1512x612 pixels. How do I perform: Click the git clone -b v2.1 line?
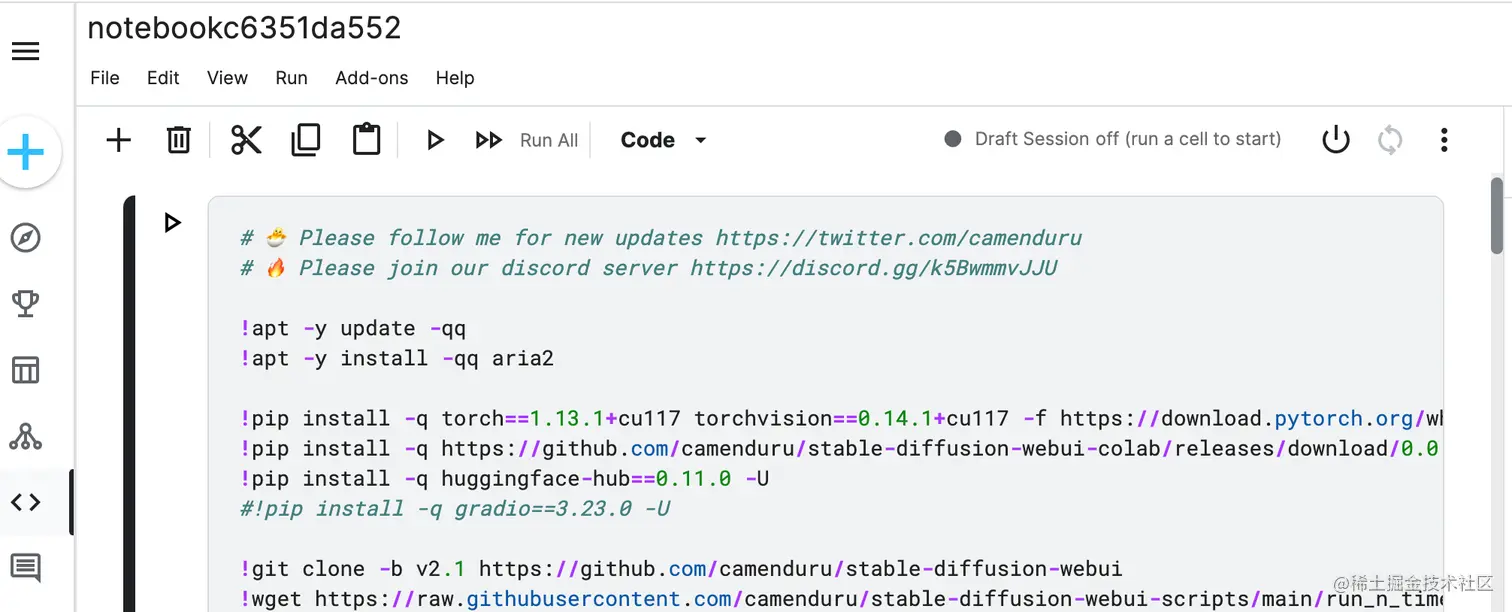point(681,568)
